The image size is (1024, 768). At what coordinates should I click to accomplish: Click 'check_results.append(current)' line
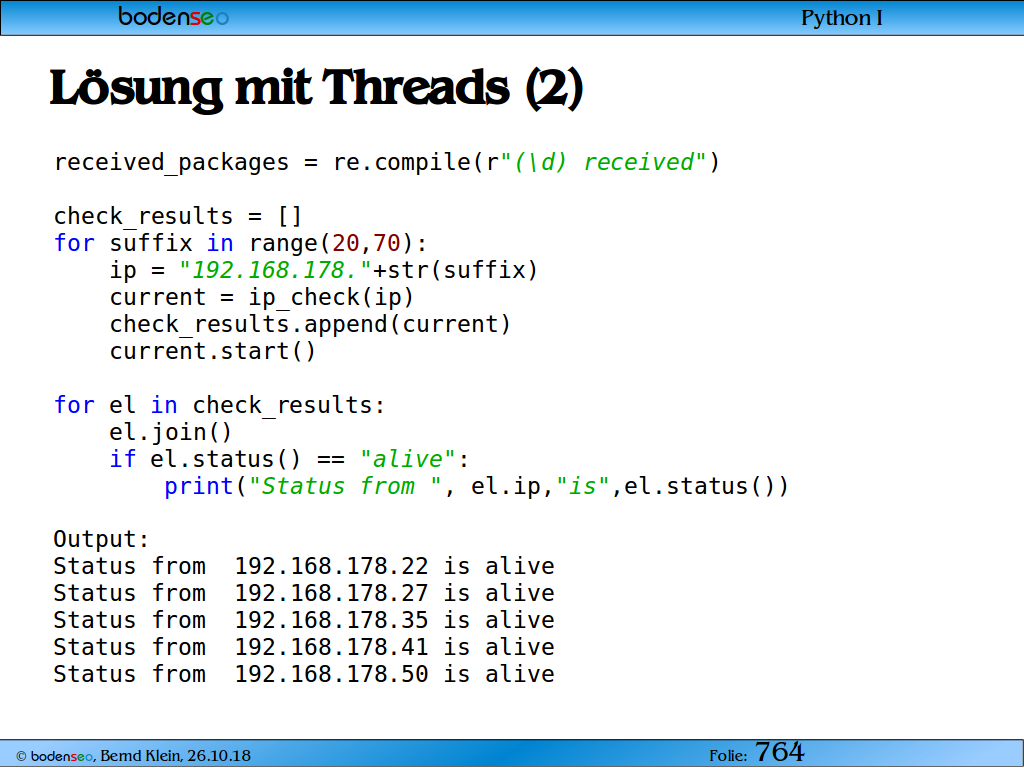[310, 324]
